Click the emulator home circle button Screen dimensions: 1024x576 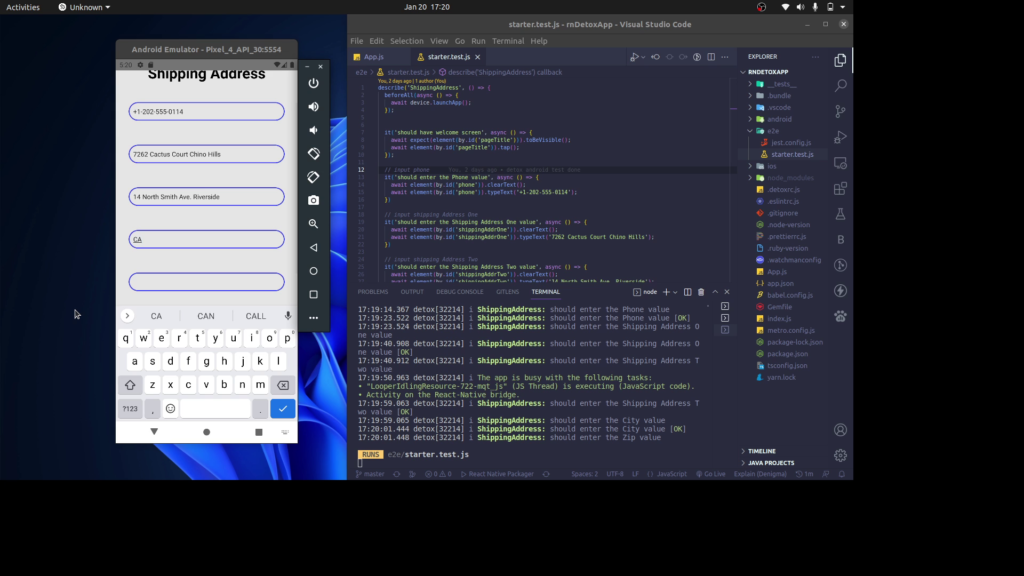click(x=313, y=271)
